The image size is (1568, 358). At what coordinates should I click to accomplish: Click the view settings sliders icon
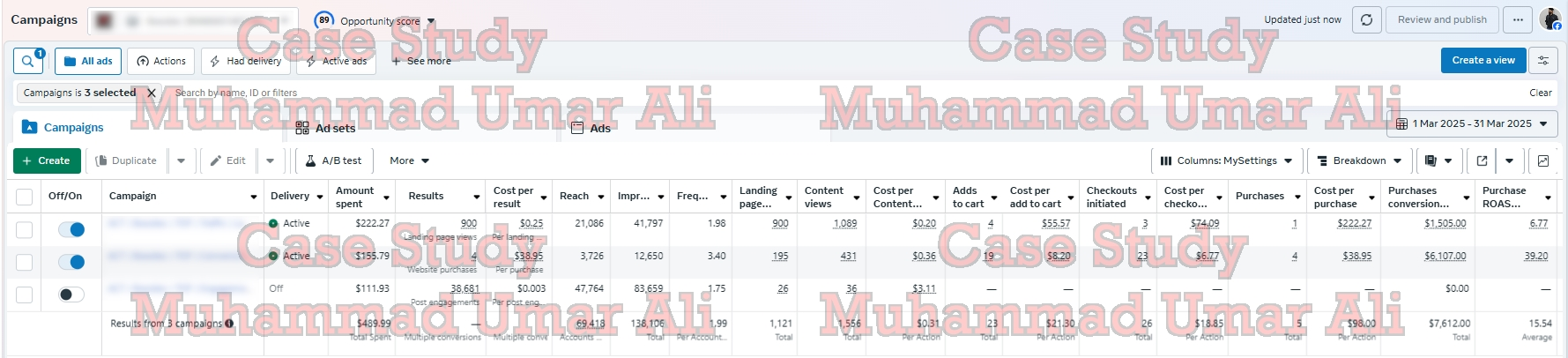[x=1543, y=60]
